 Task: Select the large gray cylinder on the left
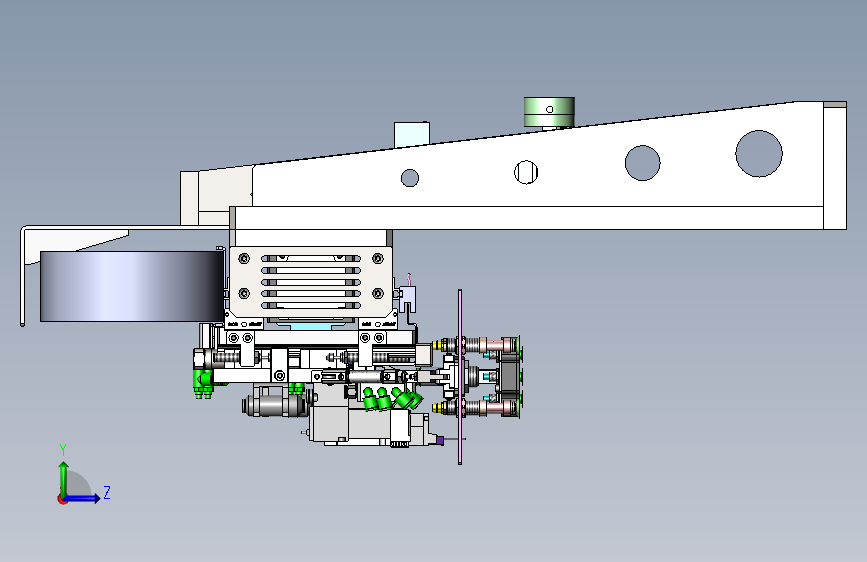click(x=132, y=286)
